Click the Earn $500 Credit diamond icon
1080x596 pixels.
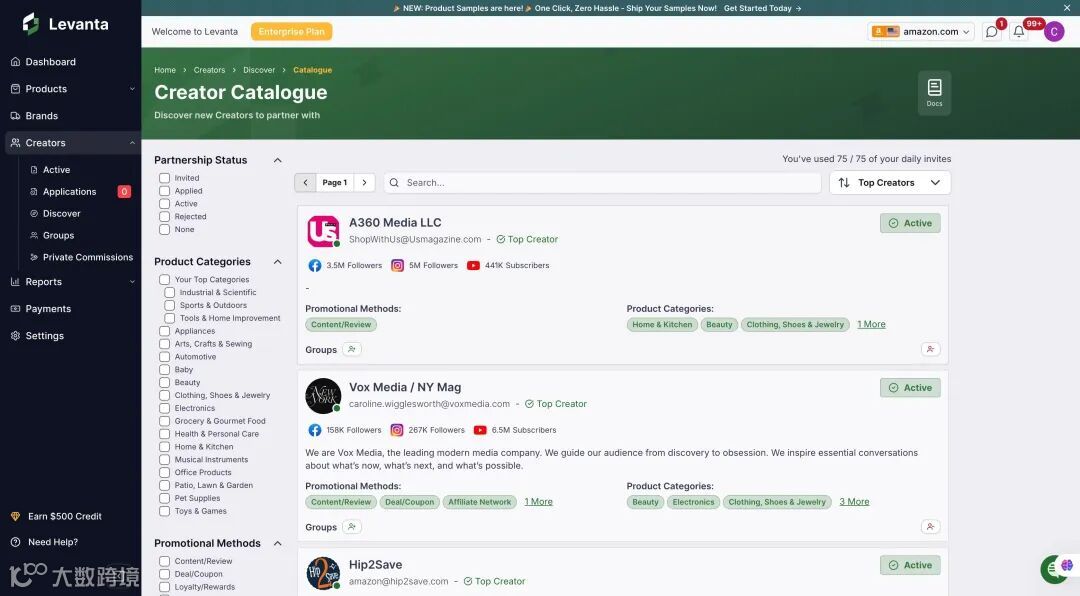[x=15, y=516]
